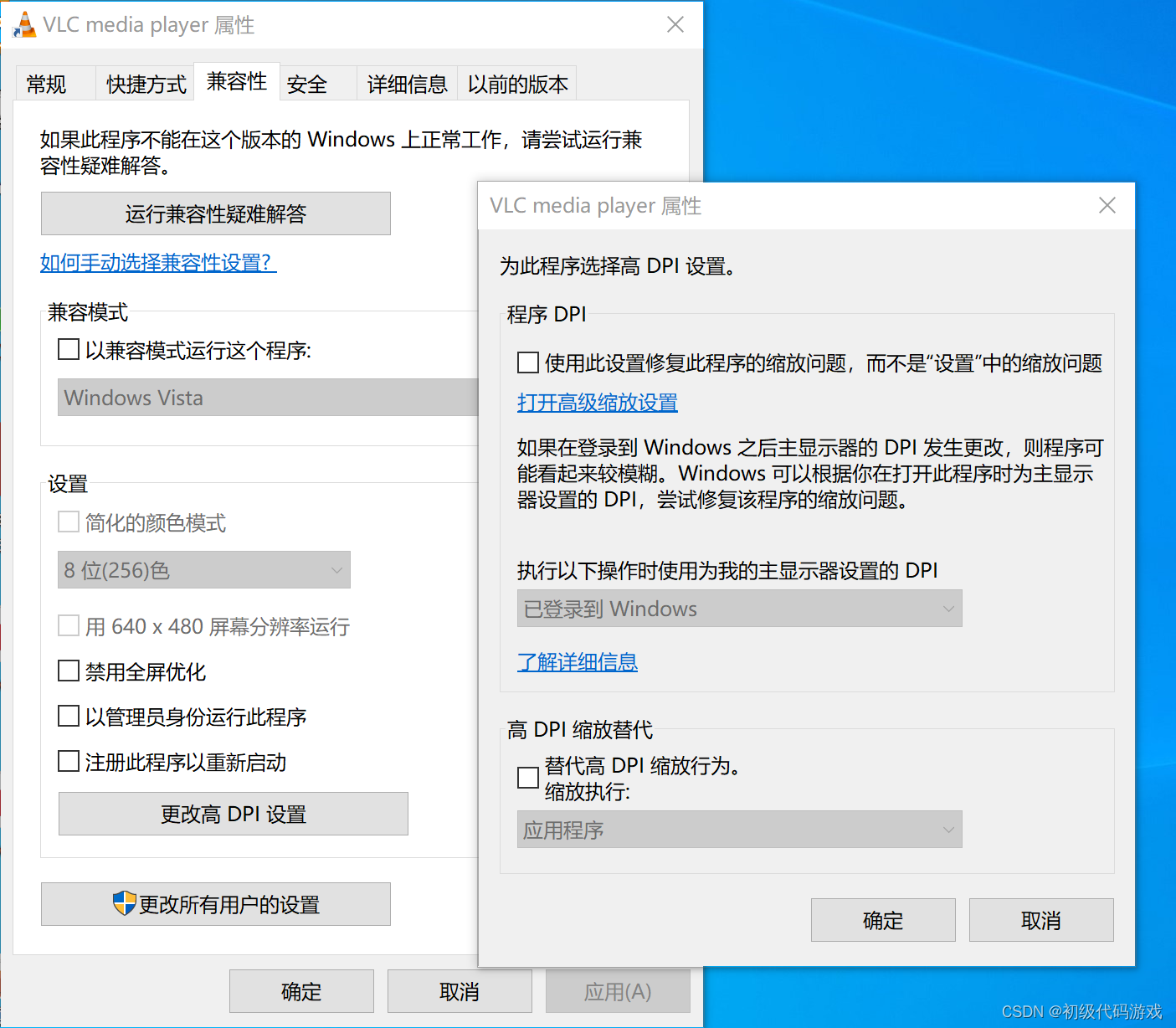Viewport: 1176px width, 1028px height.
Task: Toggle 用 640 x 480 屏幕分辨率运行 checkbox
Action: point(69,626)
